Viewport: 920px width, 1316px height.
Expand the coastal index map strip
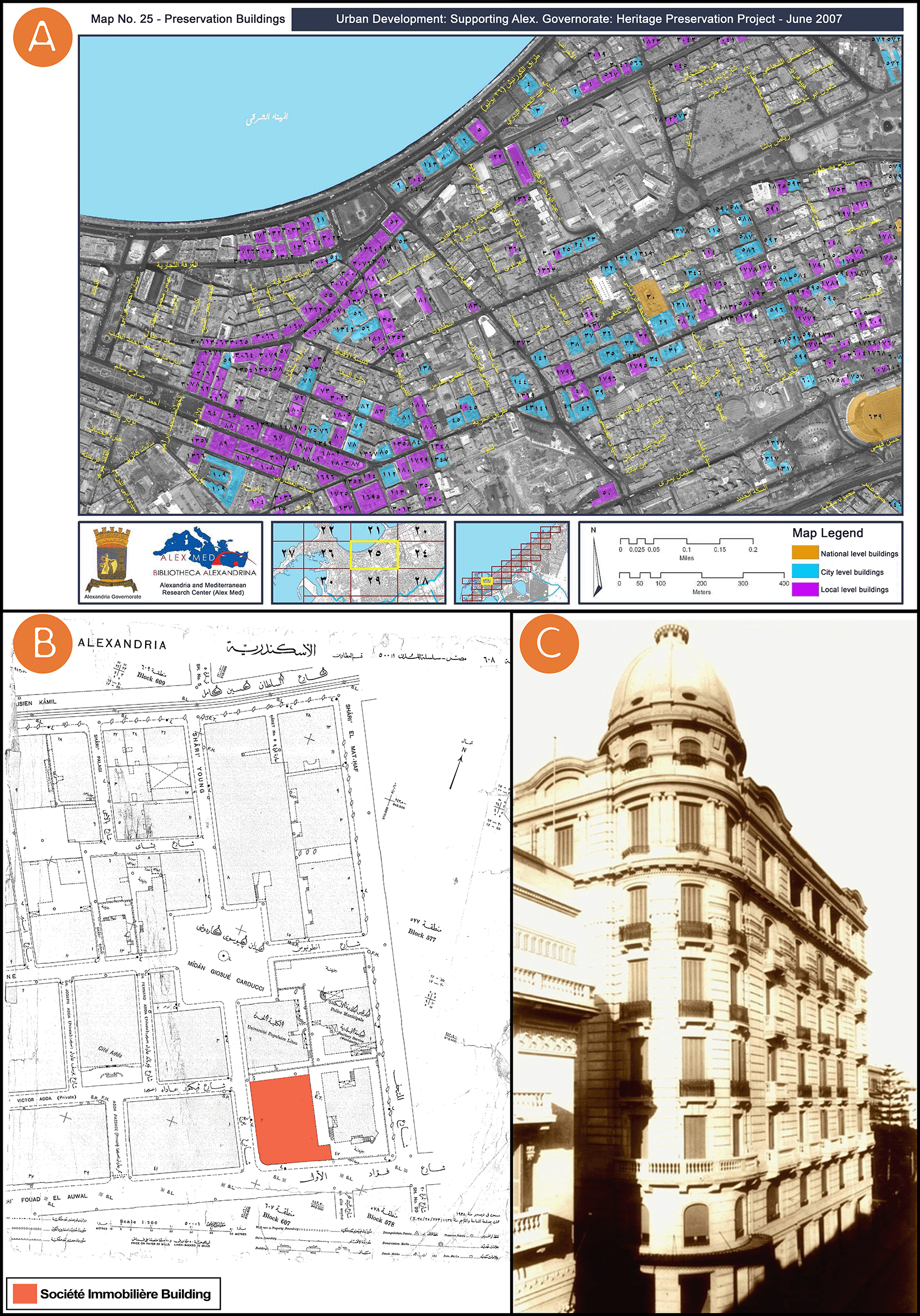tap(512, 565)
